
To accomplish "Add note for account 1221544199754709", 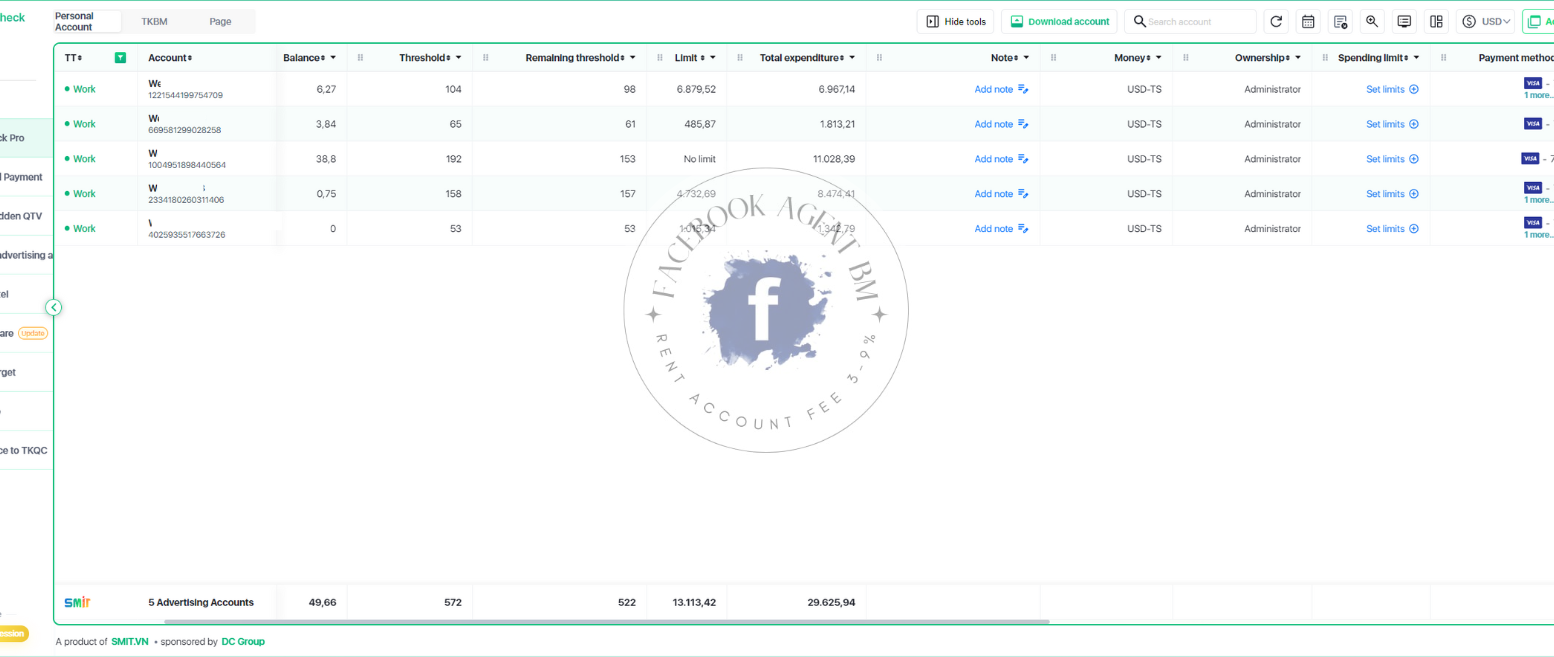I will click(x=1001, y=89).
